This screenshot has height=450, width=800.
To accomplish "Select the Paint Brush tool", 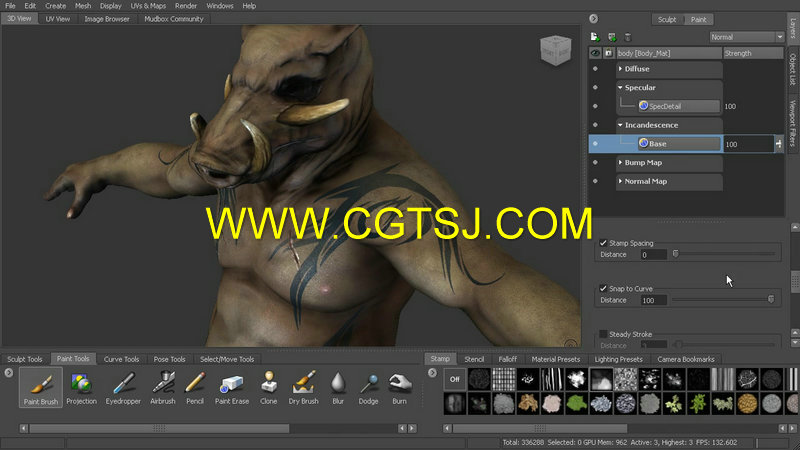I will [41, 387].
